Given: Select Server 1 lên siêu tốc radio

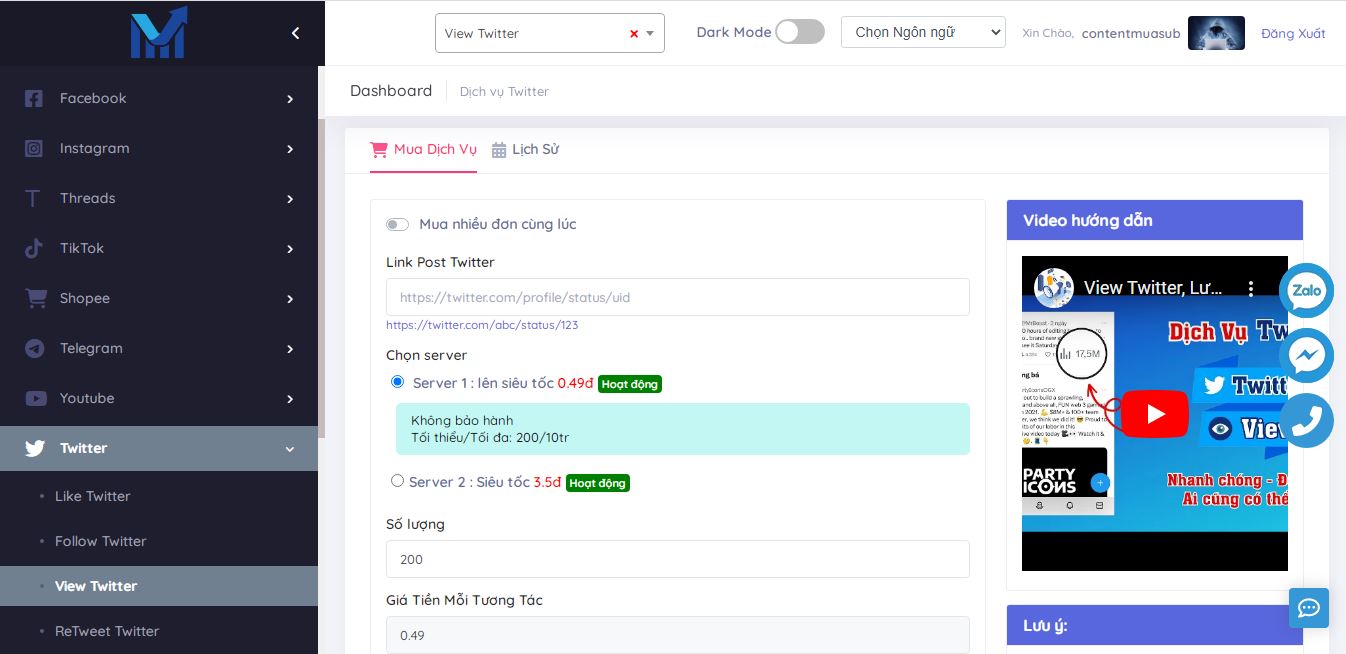Looking at the screenshot, I should tap(398, 381).
